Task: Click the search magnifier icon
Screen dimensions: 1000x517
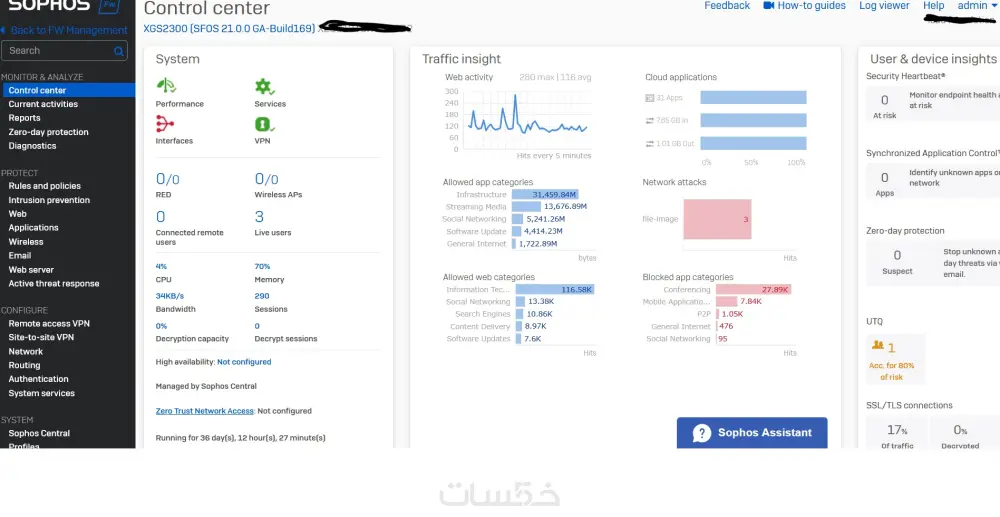Action: [x=119, y=51]
